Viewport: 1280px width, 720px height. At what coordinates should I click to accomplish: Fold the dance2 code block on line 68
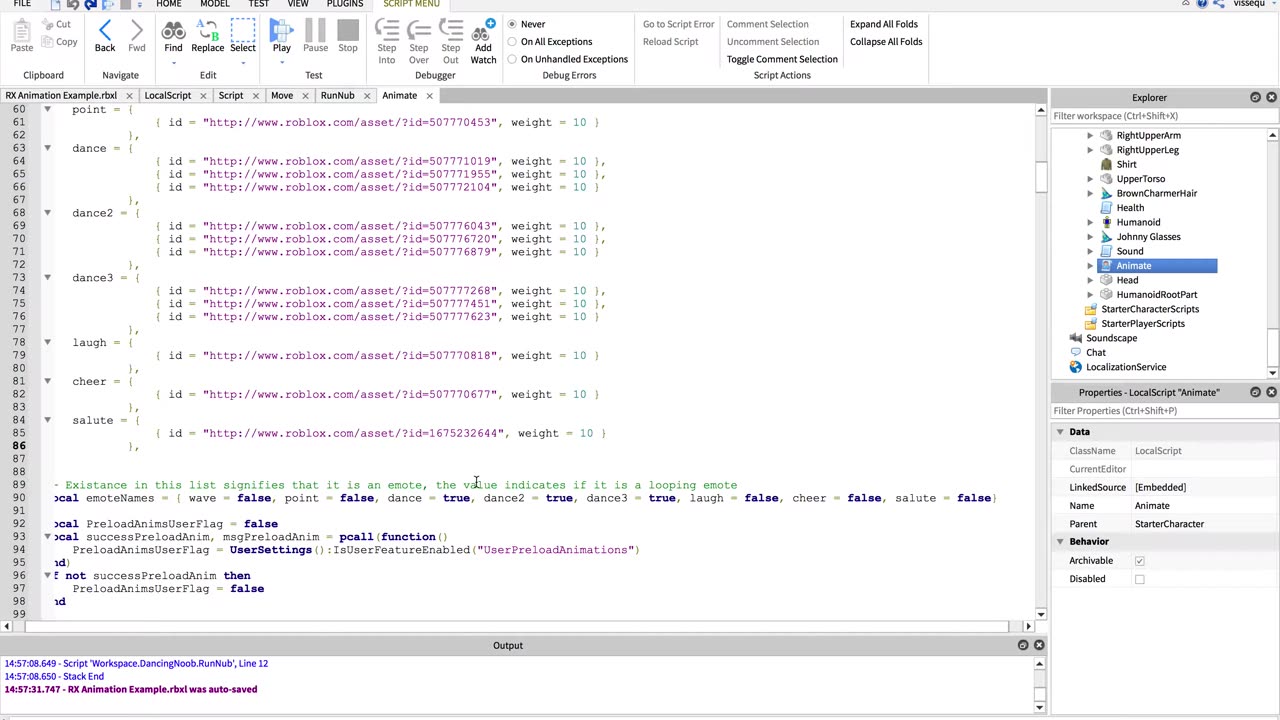click(47, 213)
